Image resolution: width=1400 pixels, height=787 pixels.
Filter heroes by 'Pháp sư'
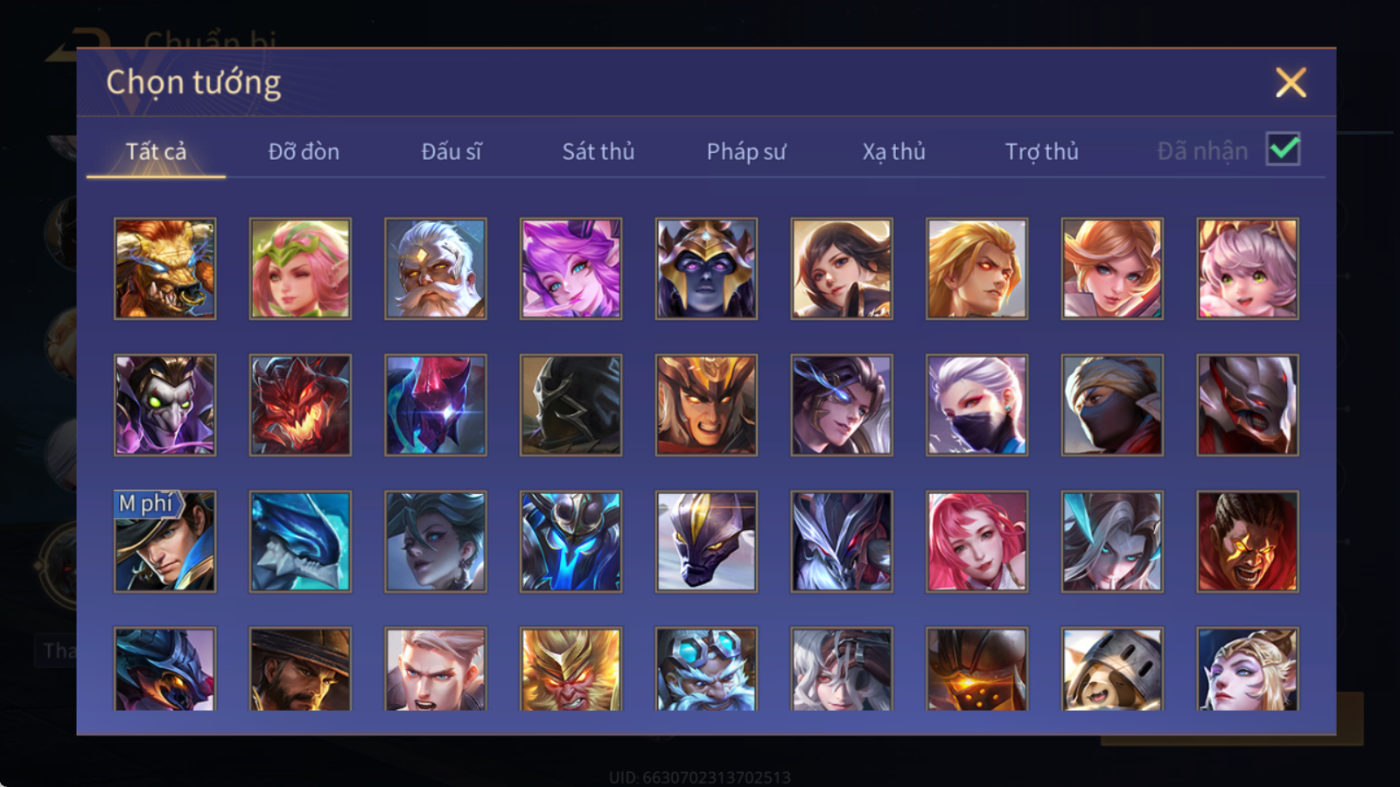(x=746, y=152)
